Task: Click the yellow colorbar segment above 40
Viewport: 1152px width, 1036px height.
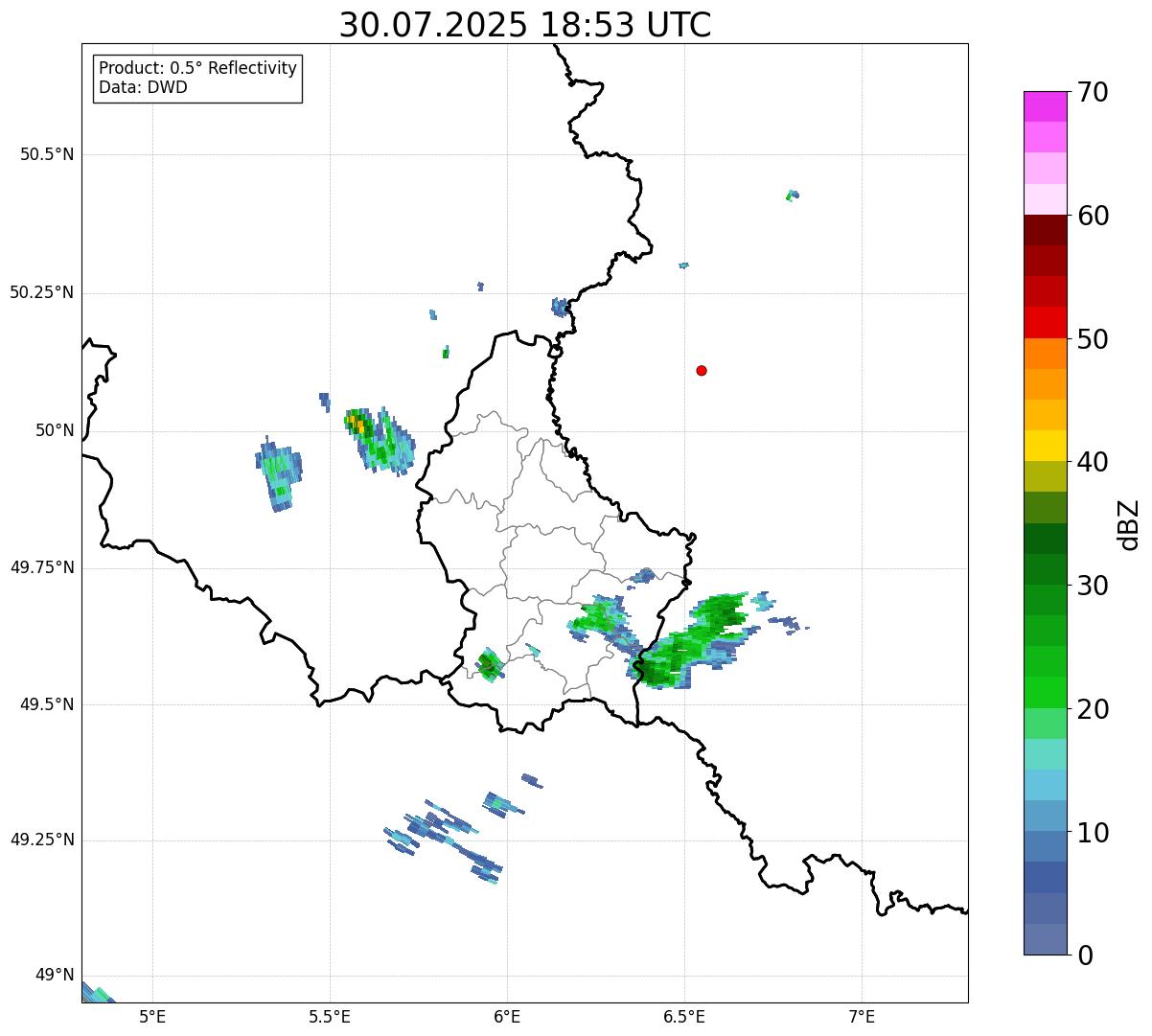Action: [1045, 446]
